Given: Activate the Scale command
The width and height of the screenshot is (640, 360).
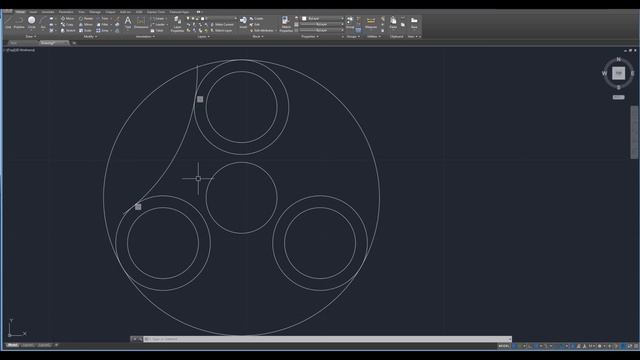Looking at the screenshot, I should click(x=86, y=30).
